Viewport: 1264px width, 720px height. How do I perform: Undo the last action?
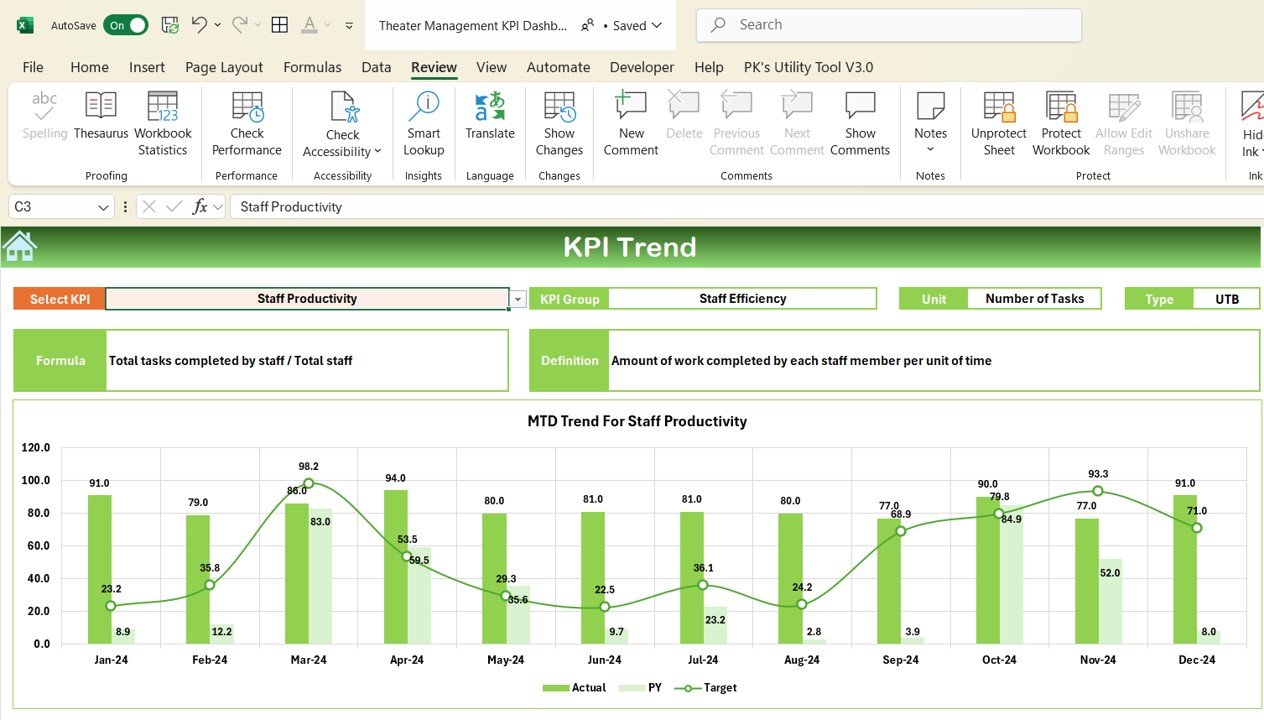[199, 25]
